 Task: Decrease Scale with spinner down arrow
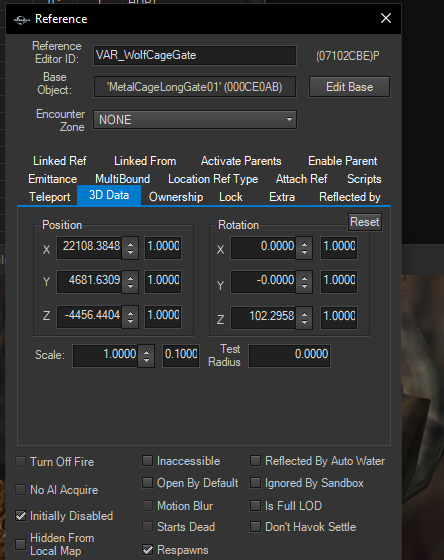pyautogui.click(x=146, y=361)
